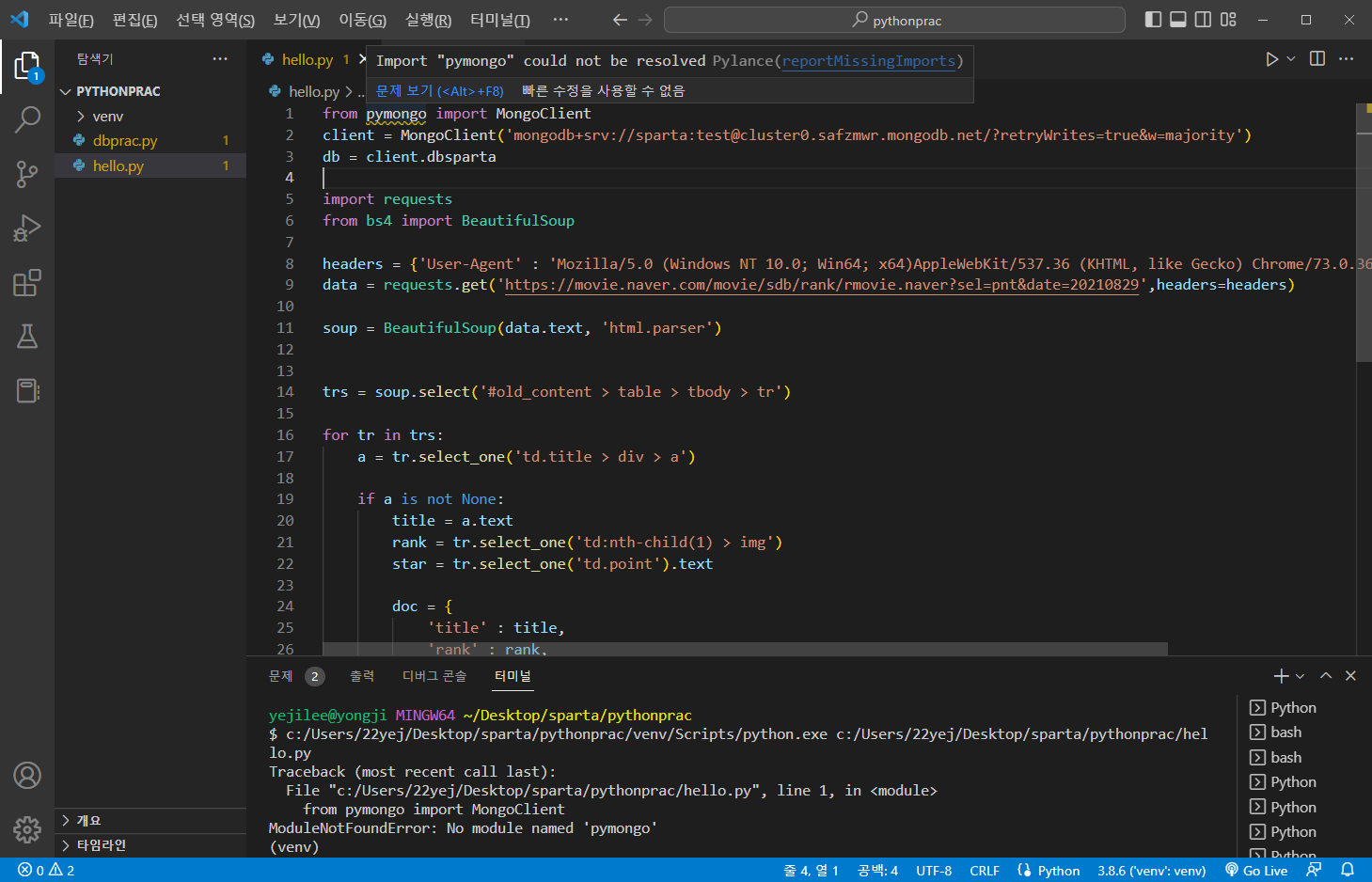This screenshot has width=1372, height=882.
Task: Switch to the 출력 output tab
Action: pyautogui.click(x=362, y=676)
